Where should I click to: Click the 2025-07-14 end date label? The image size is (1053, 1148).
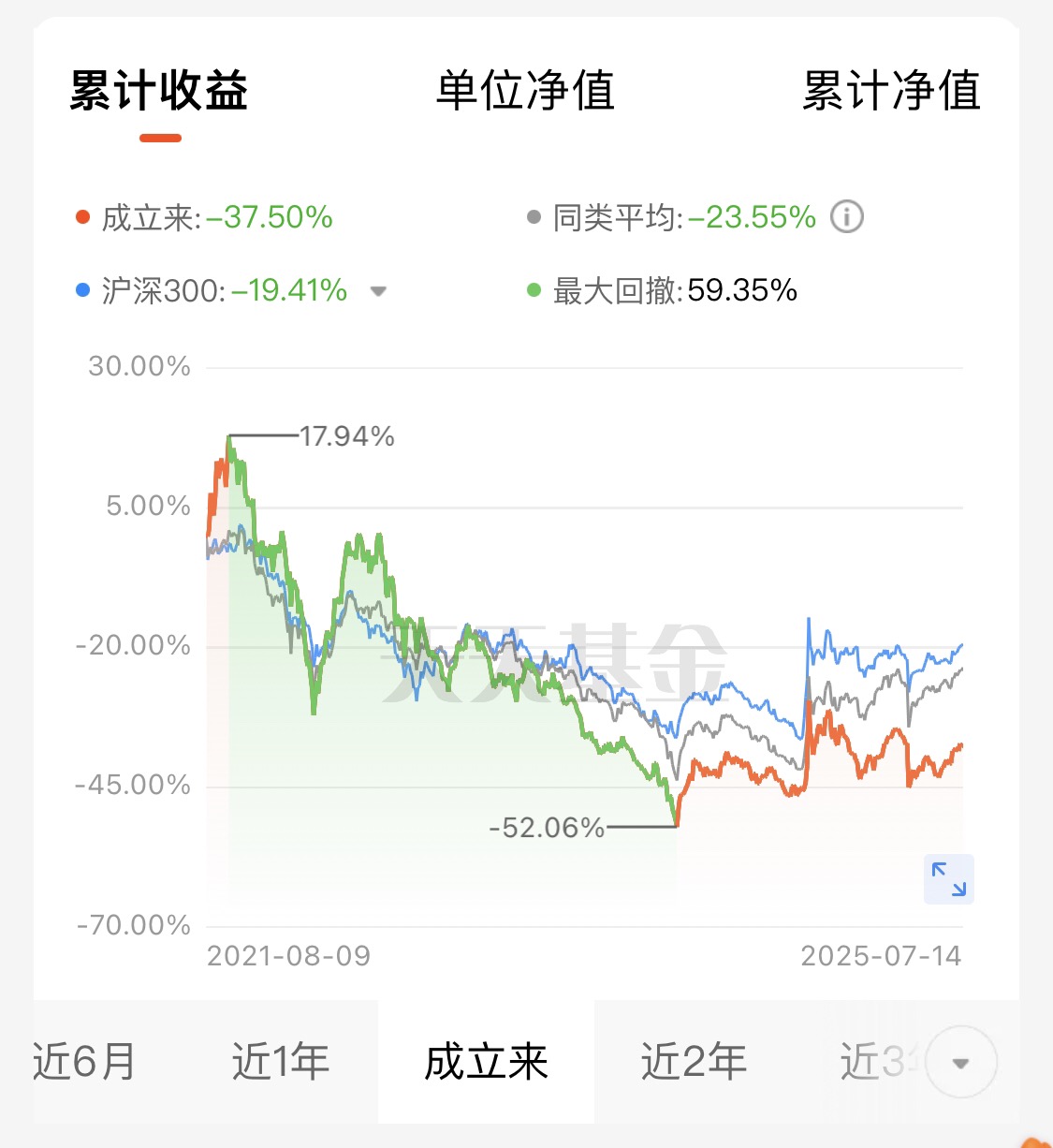(x=881, y=956)
